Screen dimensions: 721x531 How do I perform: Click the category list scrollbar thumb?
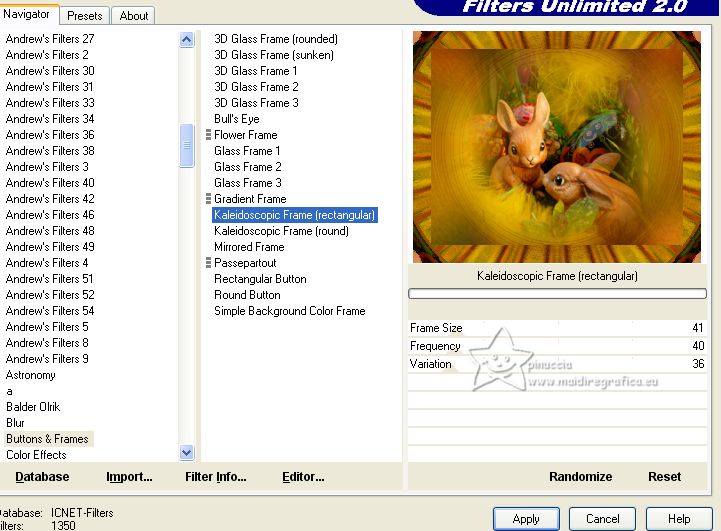(x=187, y=145)
